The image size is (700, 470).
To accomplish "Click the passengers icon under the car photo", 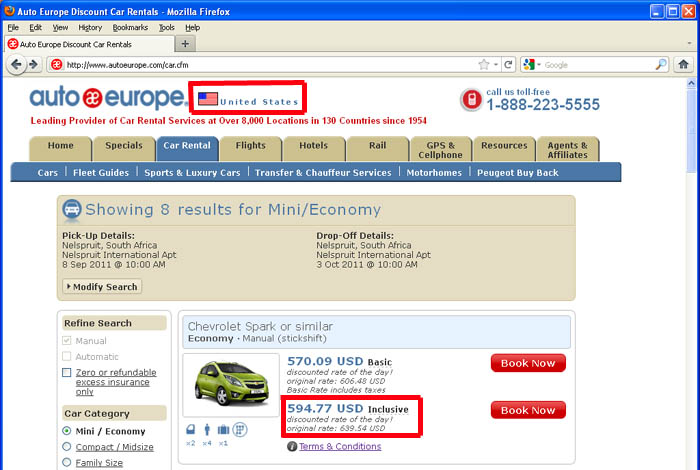I will coord(207,430).
